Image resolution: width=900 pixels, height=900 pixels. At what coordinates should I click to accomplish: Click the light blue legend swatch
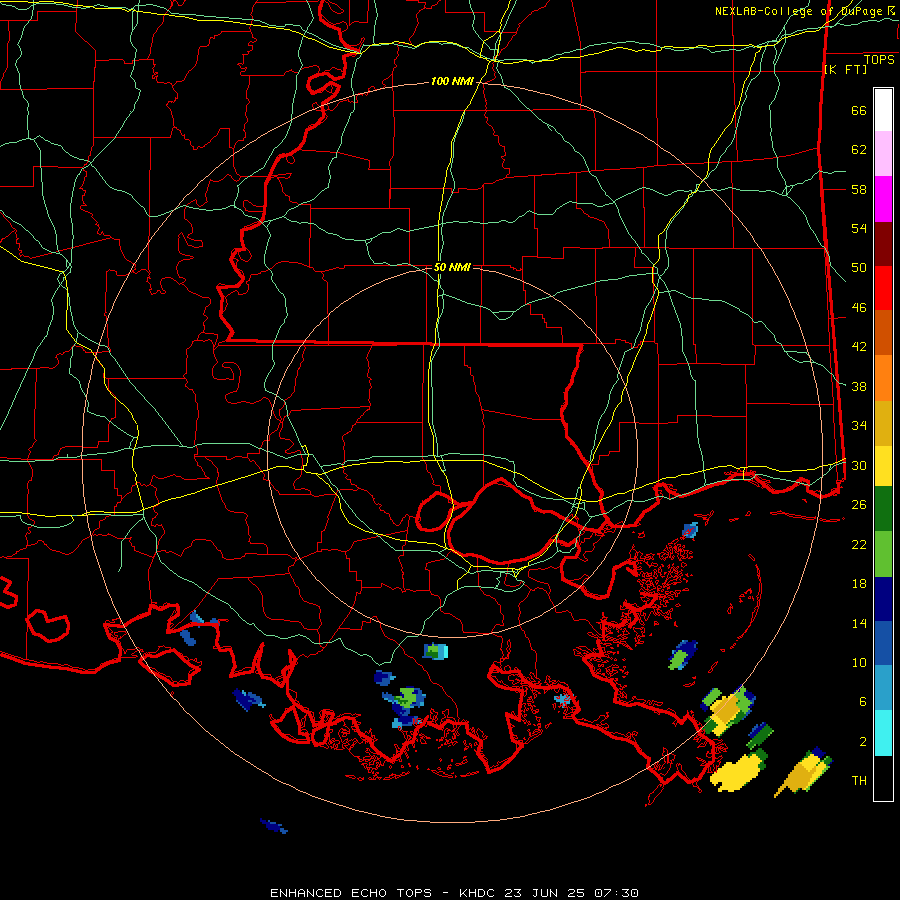[x=883, y=688]
